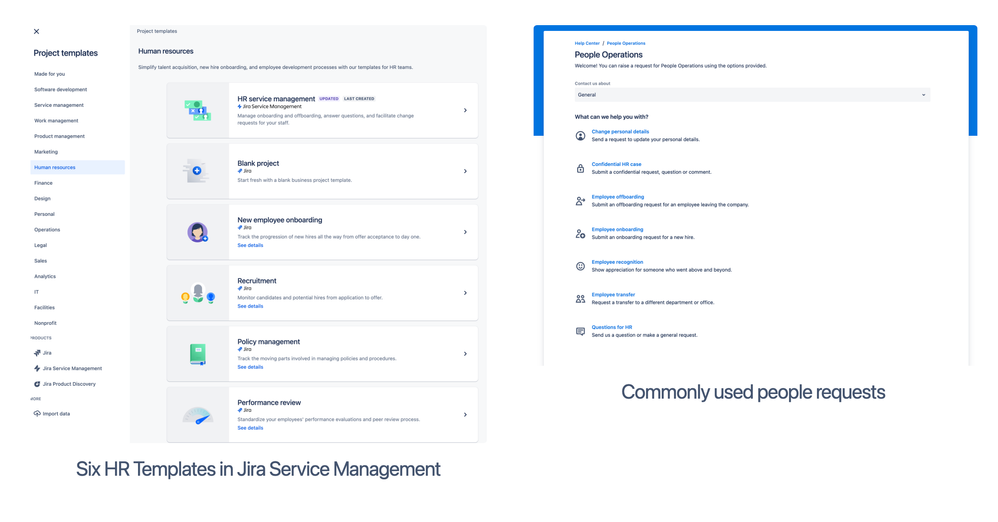Screen dimensions: 998x522
Task: Go to Marketing templates
Action: 46,152
